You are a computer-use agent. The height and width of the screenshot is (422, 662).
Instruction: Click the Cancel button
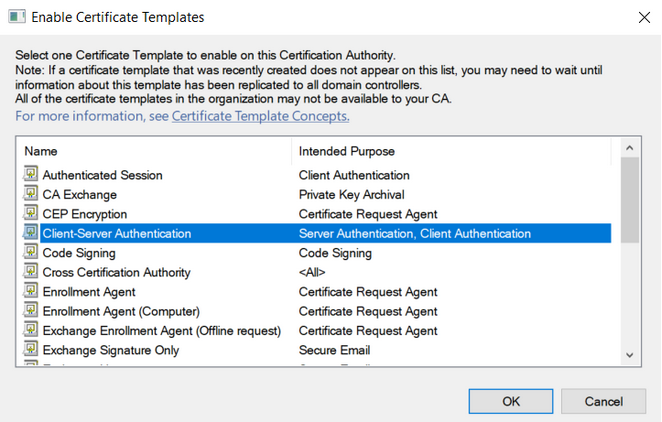point(604,401)
